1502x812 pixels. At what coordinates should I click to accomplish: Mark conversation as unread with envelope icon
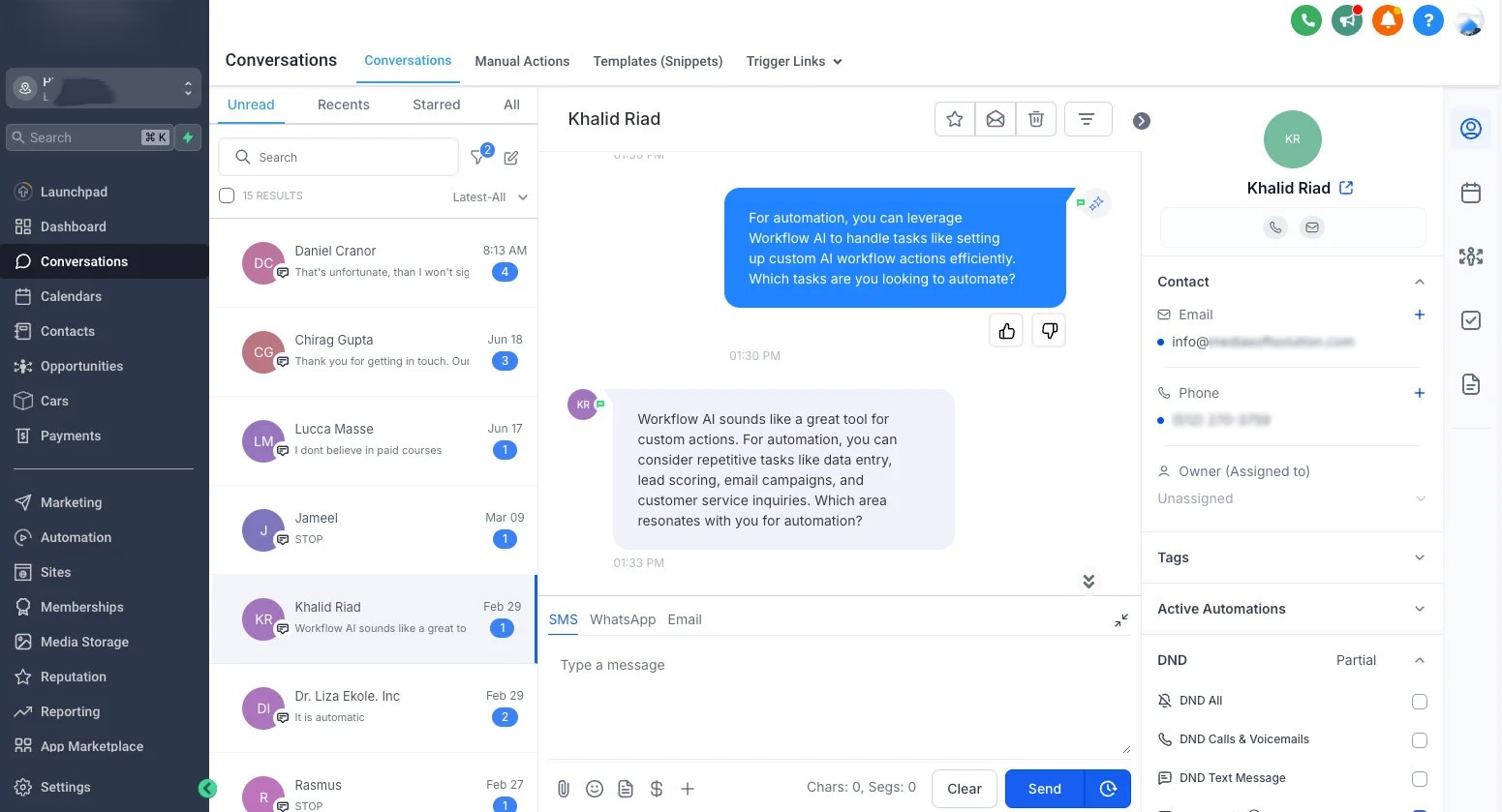995,119
